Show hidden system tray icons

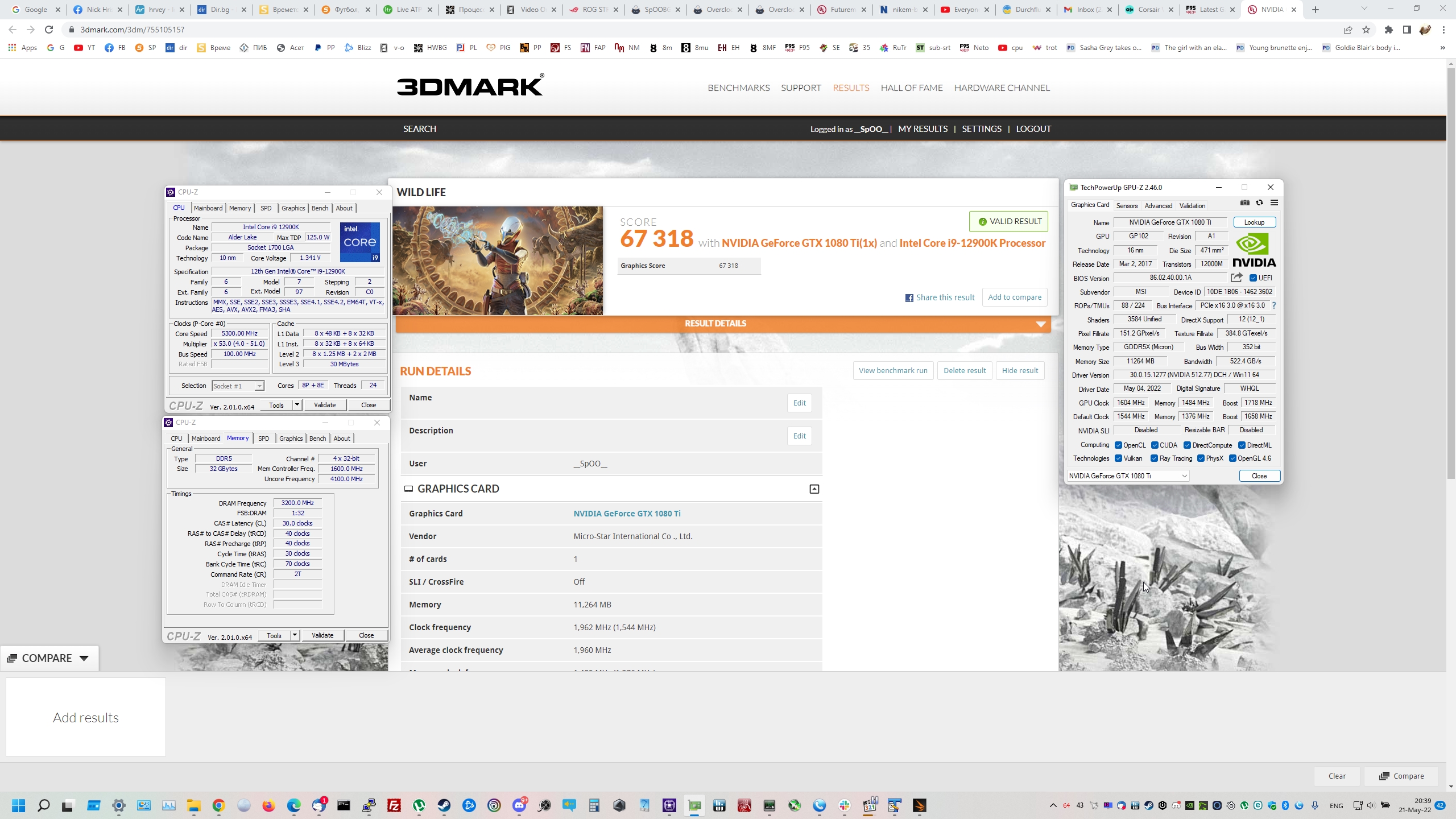1053,805
